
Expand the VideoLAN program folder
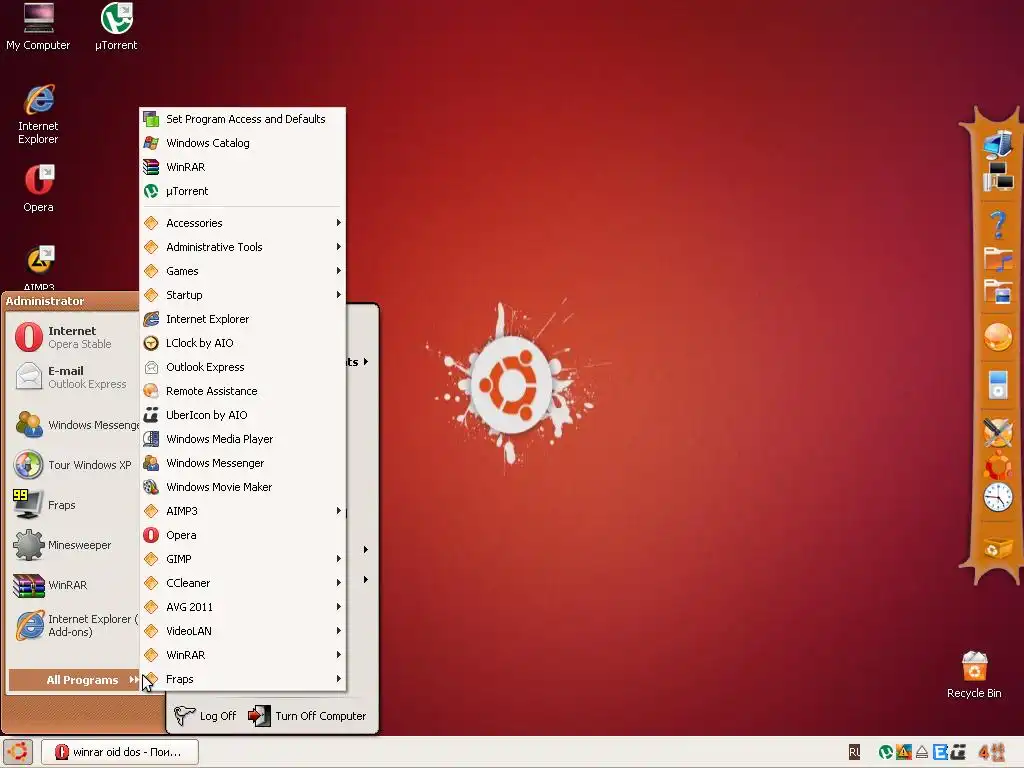(242, 631)
